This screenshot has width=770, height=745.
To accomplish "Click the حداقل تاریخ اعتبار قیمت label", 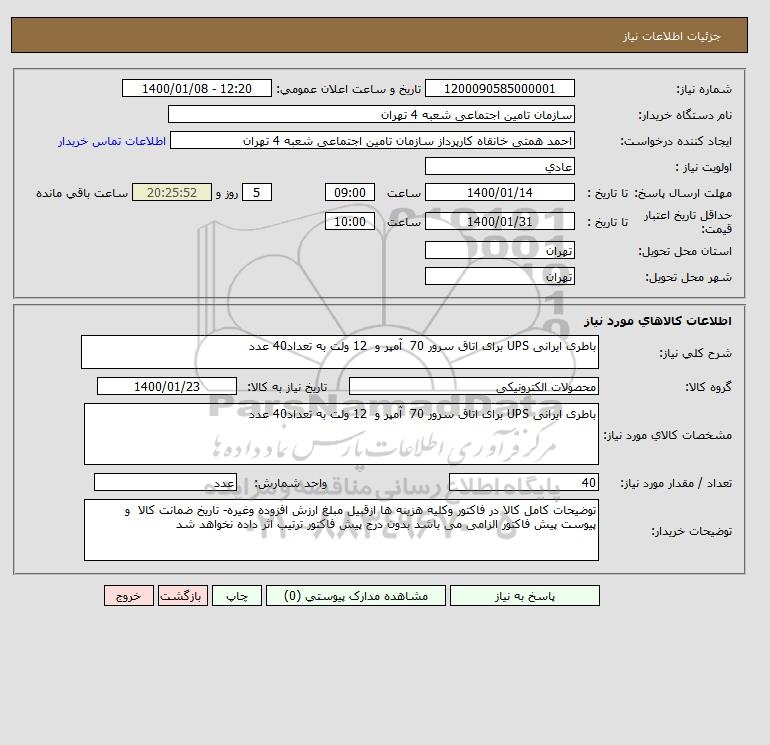I will pos(688,222).
